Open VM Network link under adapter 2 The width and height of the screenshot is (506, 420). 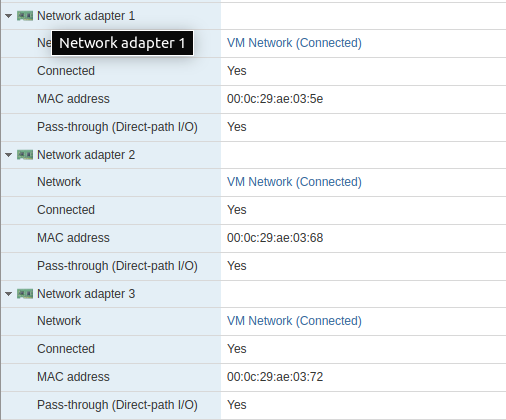click(294, 182)
